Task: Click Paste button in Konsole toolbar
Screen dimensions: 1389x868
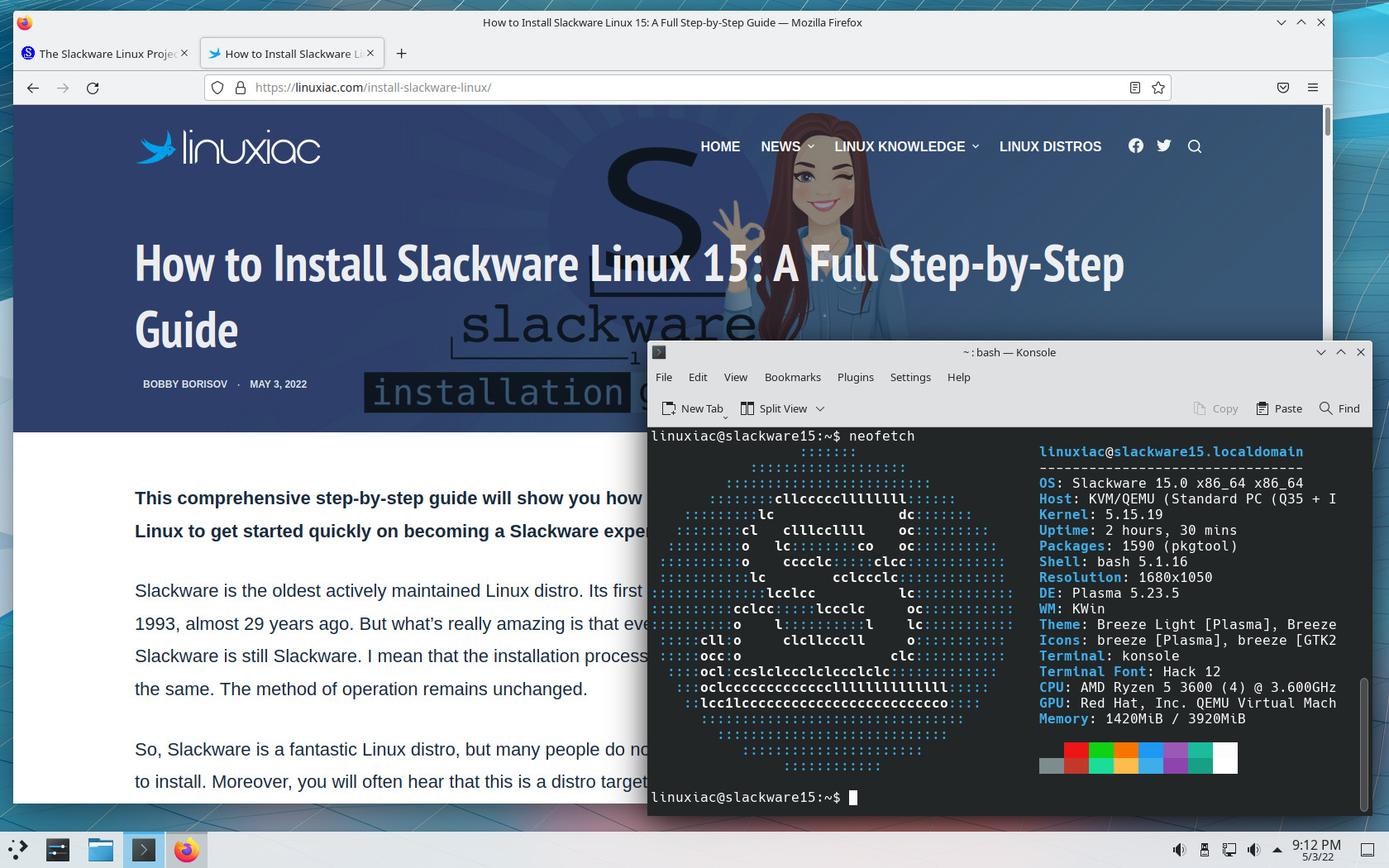Action: pos(1279,408)
